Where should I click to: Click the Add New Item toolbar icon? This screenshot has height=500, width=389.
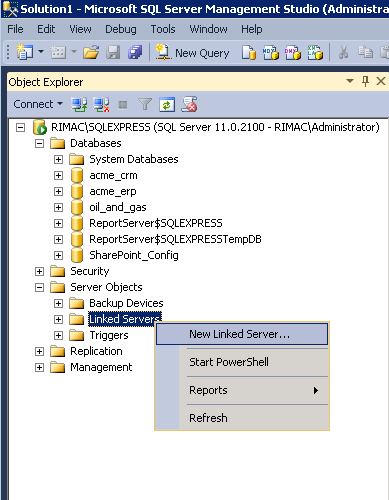tap(58, 52)
